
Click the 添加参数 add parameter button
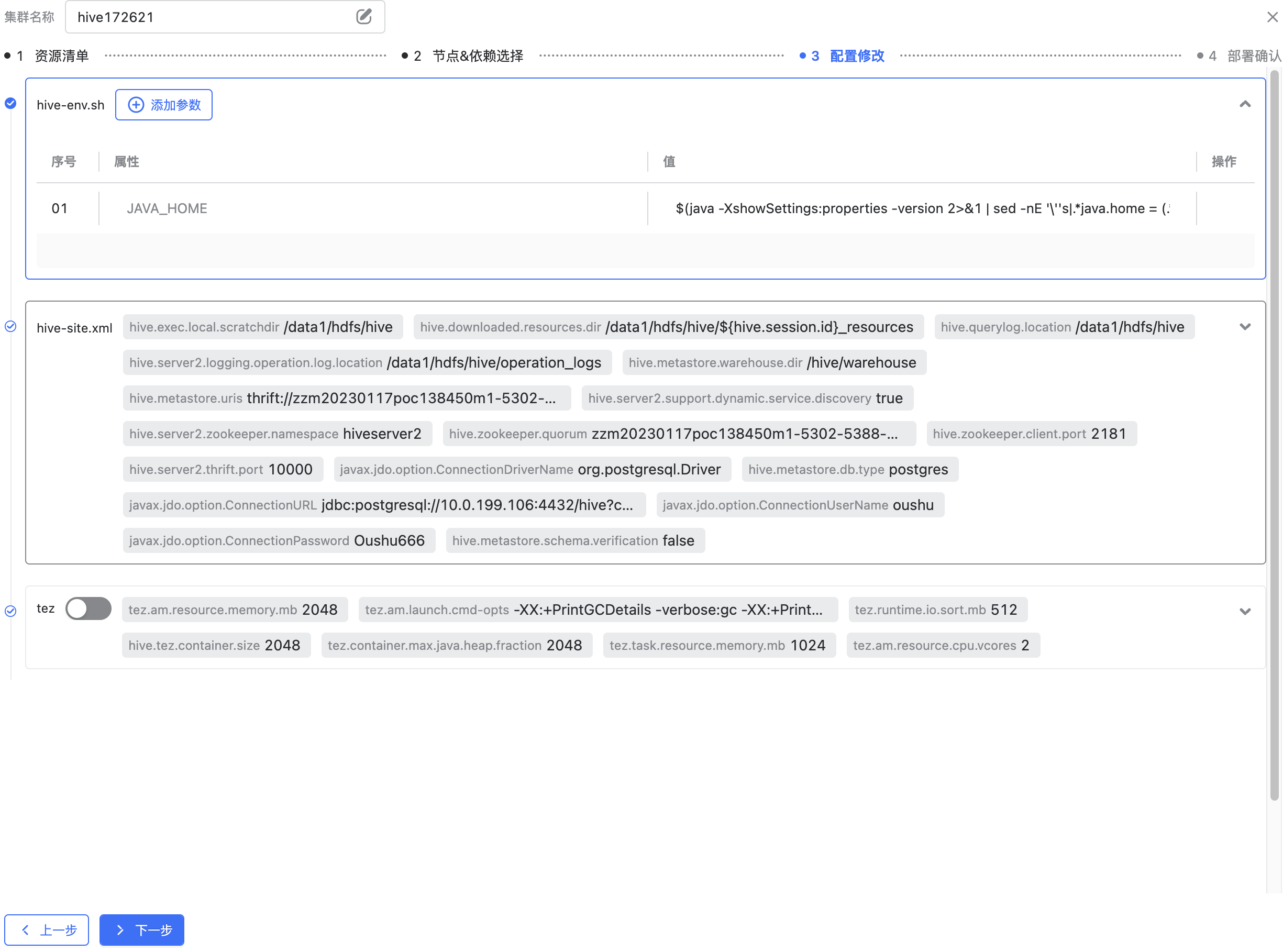pyautogui.click(x=164, y=105)
